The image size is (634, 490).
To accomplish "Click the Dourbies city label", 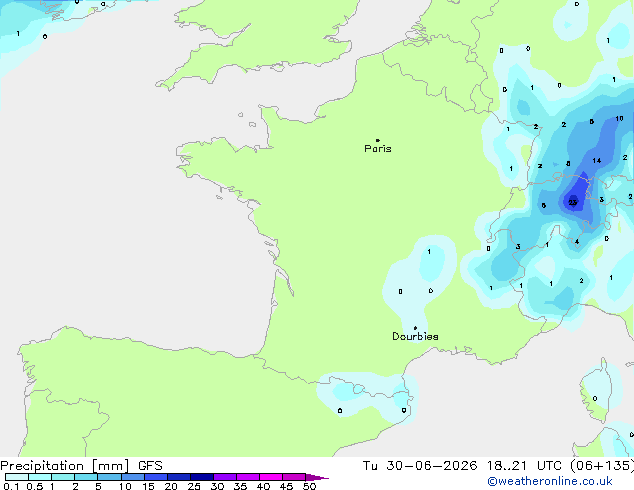I will [415, 336].
